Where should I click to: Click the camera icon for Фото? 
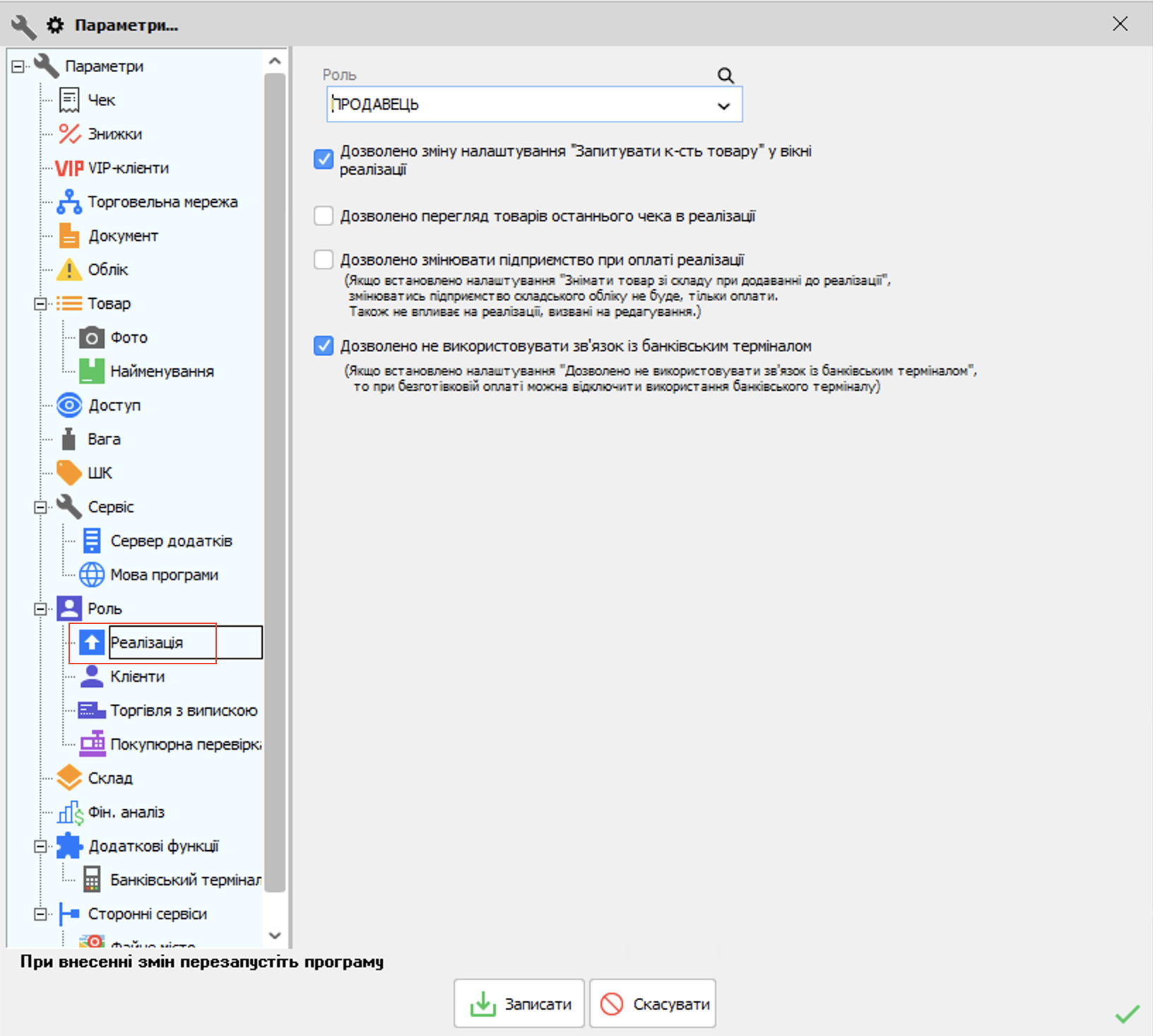(x=92, y=338)
